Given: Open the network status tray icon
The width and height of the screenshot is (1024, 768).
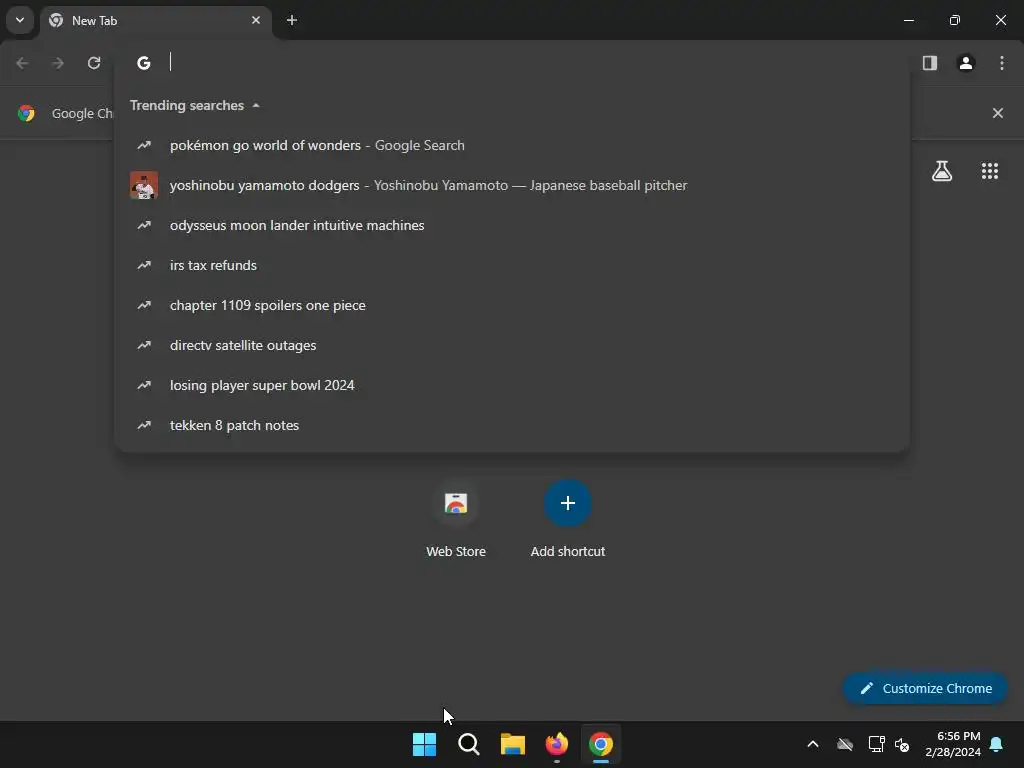Looking at the screenshot, I should coord(876,744).
